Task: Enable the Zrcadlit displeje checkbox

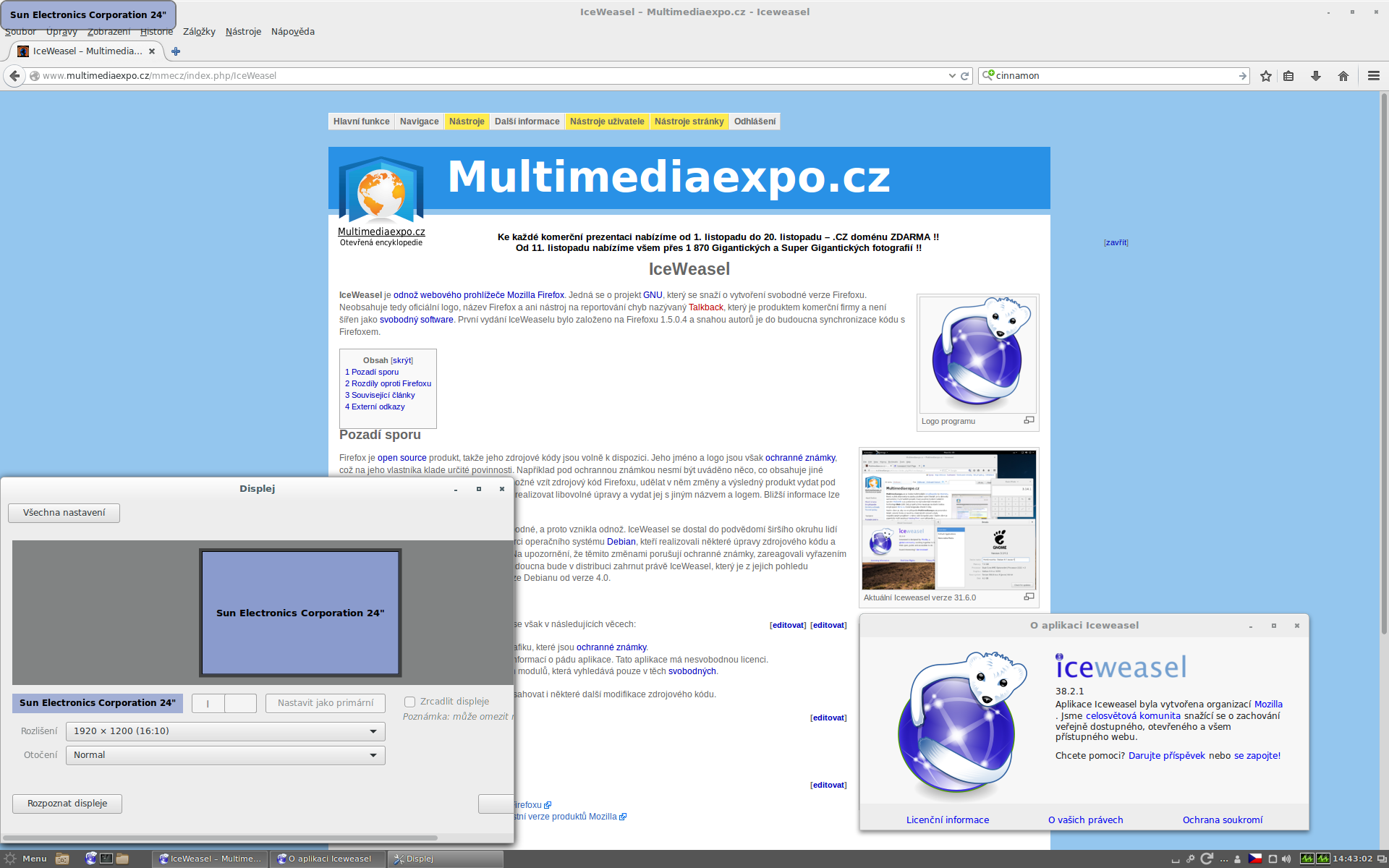Action: click(409, 702)
